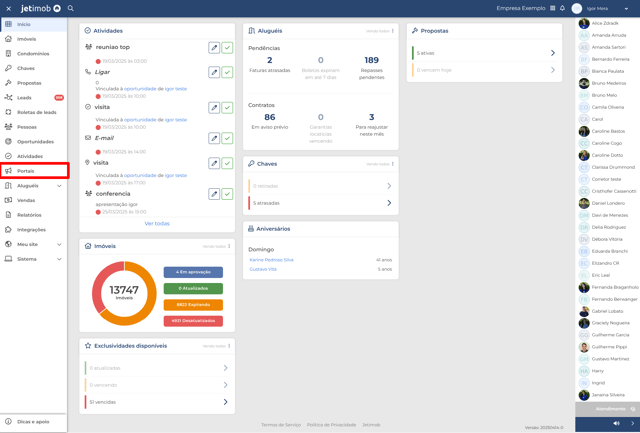Expand the Aluguéis sidebar submenu chevron
This screenshot has height=433, width=640.
coord(59,186)
